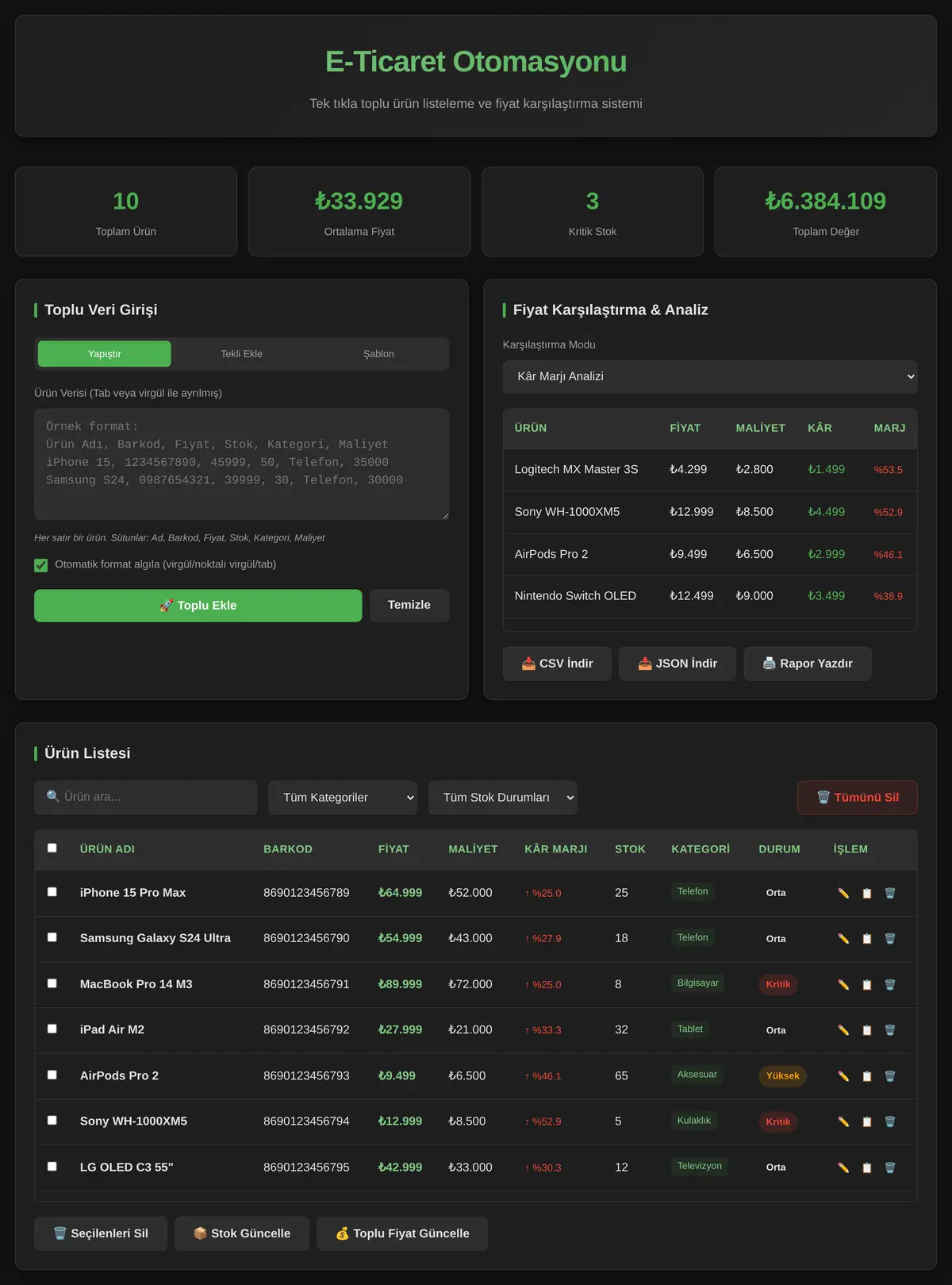This screenshot has width=952, height=1285.
Task: Clear input with Temizle button
Action: click(409, 606)
